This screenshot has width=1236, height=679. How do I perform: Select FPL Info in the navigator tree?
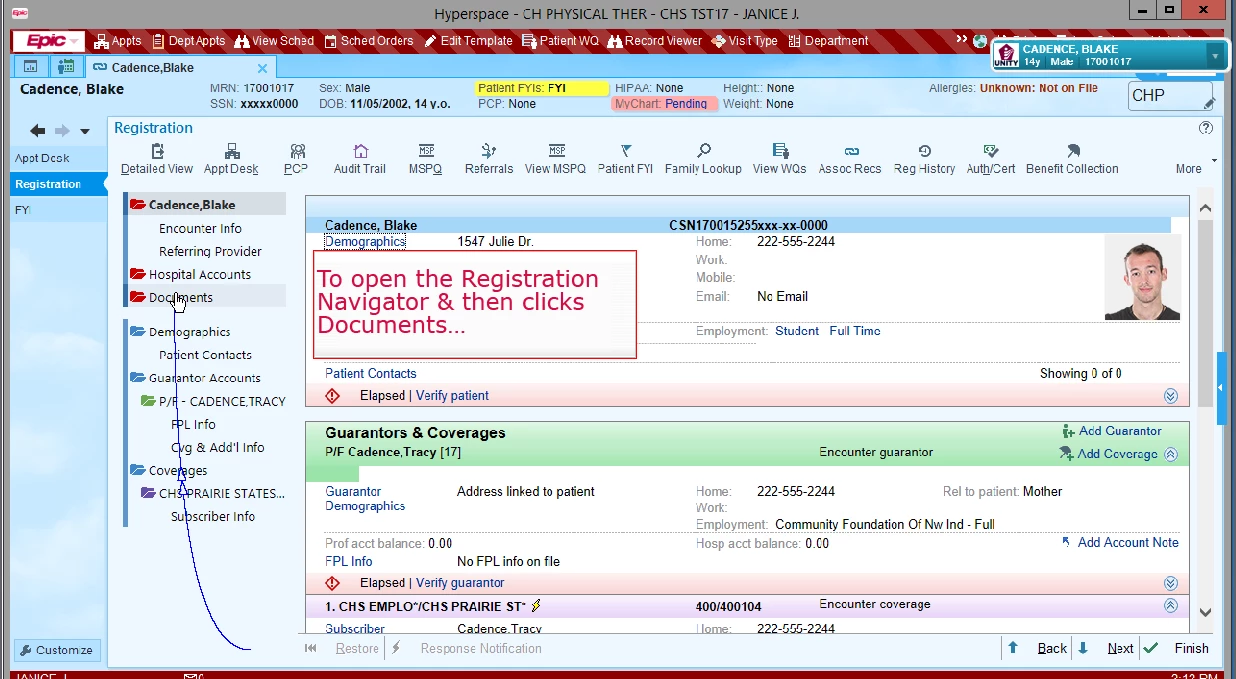click(x=193, y=424)
